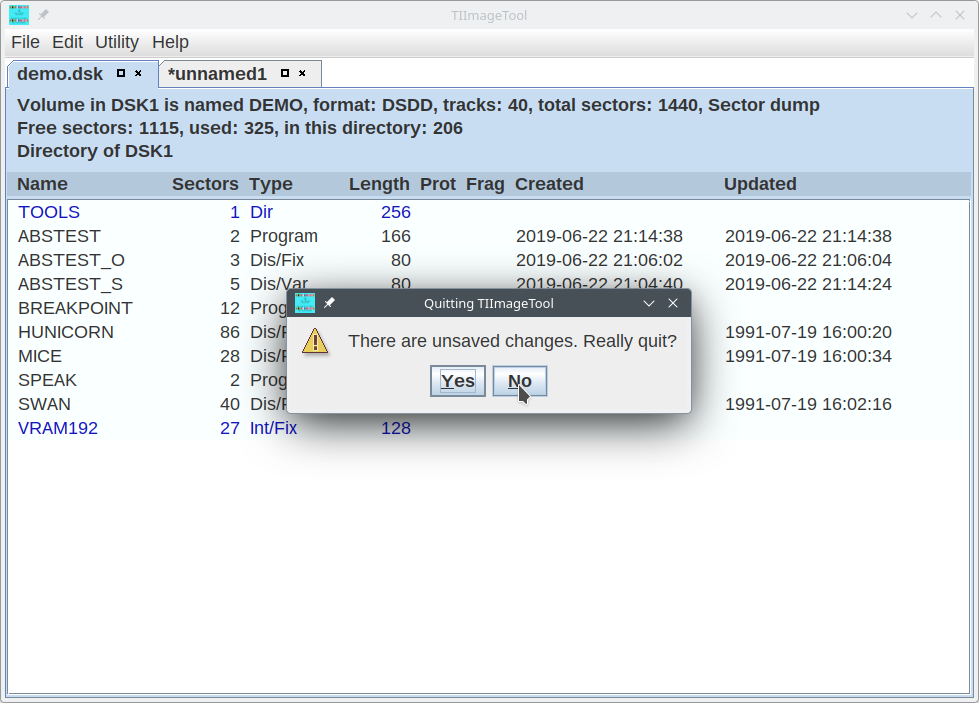Select the VRAM192 file entry
979x703 pixels.
point(58,428)
